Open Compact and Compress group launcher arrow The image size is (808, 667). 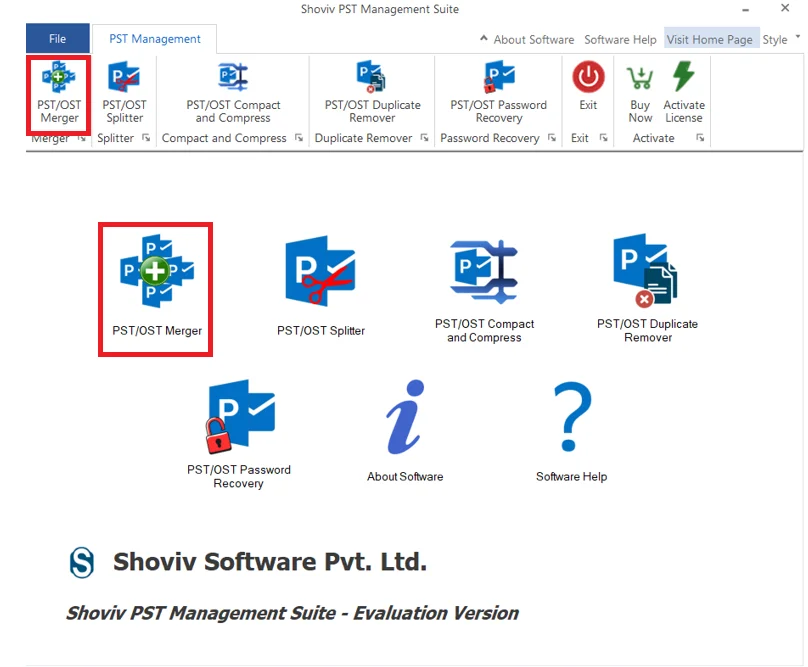pyautogui.click(x=299, y=138)
